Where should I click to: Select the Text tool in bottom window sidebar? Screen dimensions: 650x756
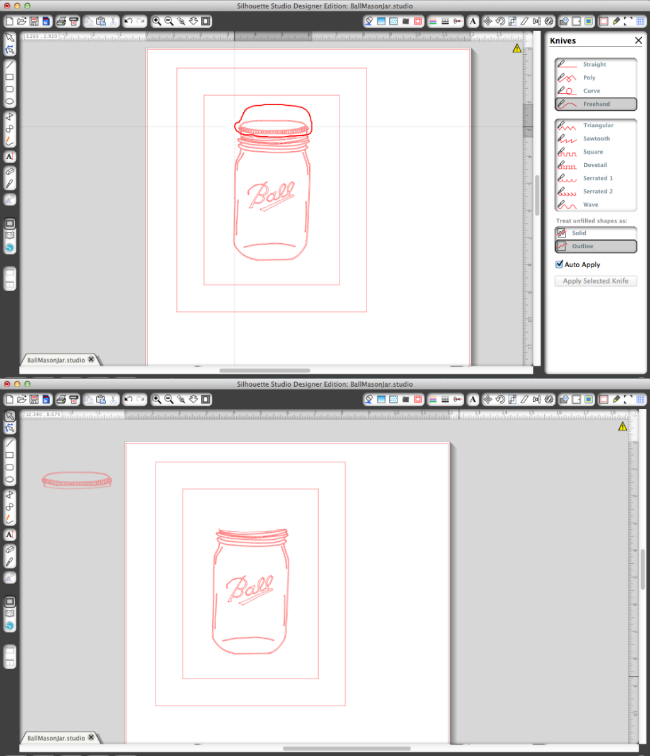click(10, 535)
